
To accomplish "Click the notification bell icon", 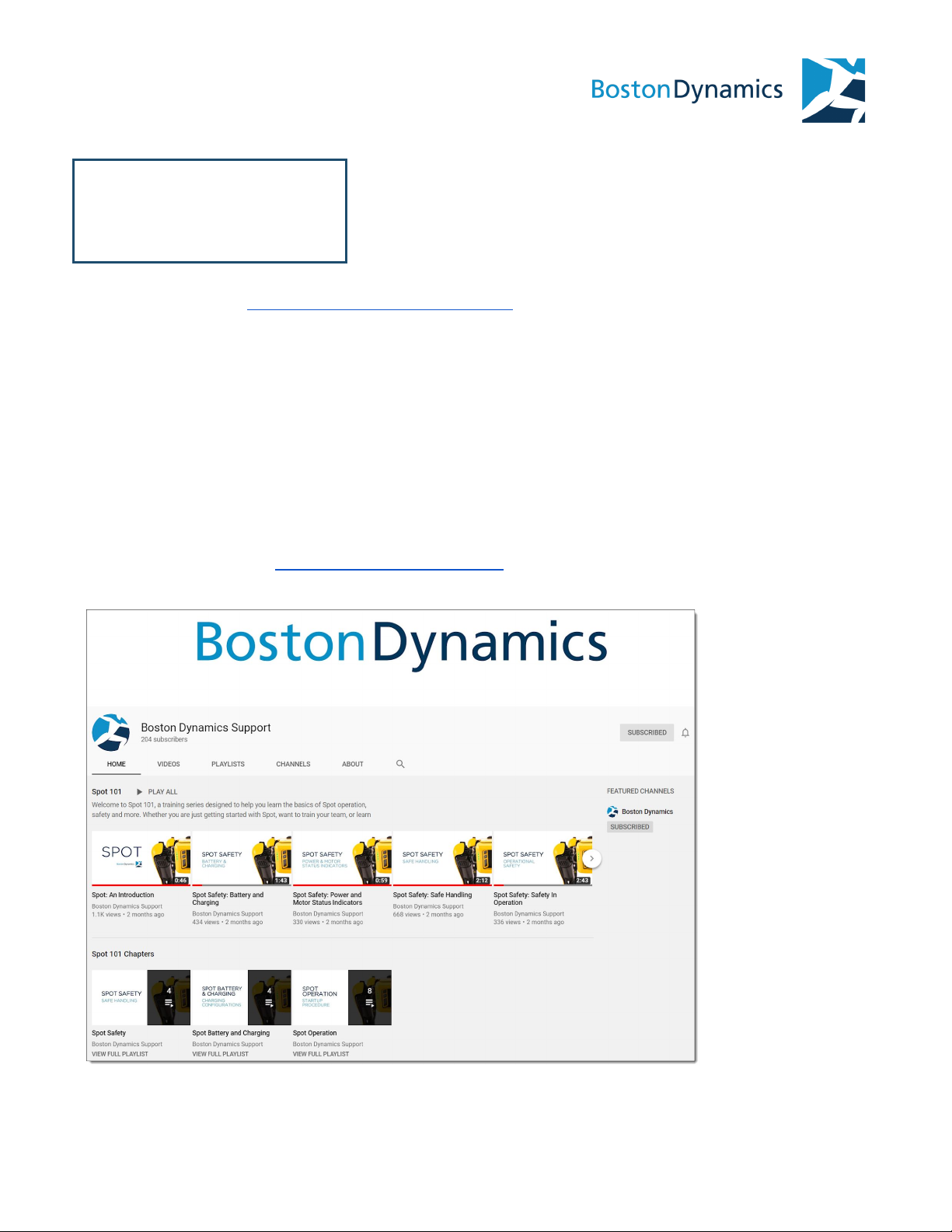I will [x=685, y=733].
